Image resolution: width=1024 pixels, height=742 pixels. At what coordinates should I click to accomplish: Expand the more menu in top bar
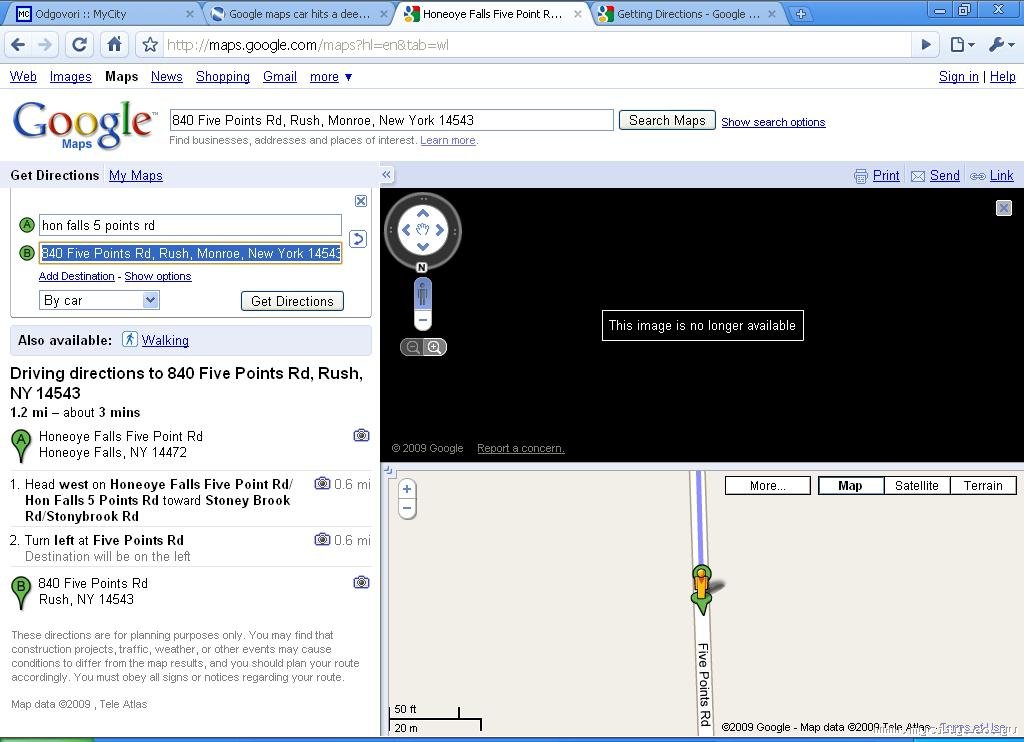pos(330,76)
